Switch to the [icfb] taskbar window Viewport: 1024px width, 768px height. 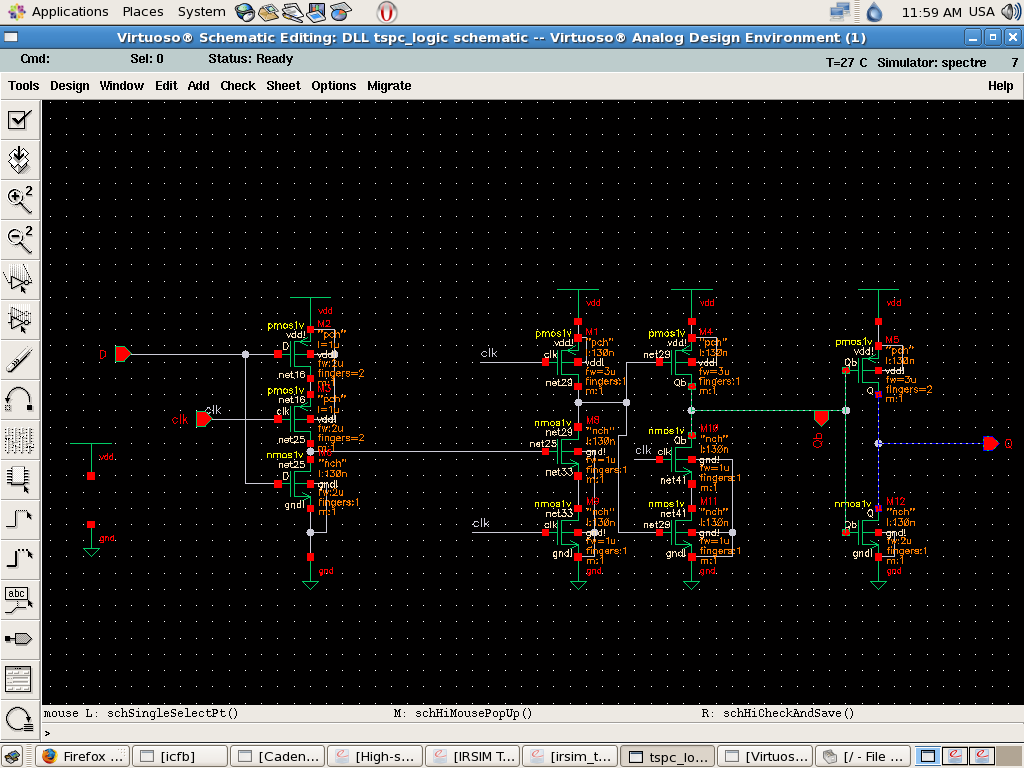(x=180, y=756)
